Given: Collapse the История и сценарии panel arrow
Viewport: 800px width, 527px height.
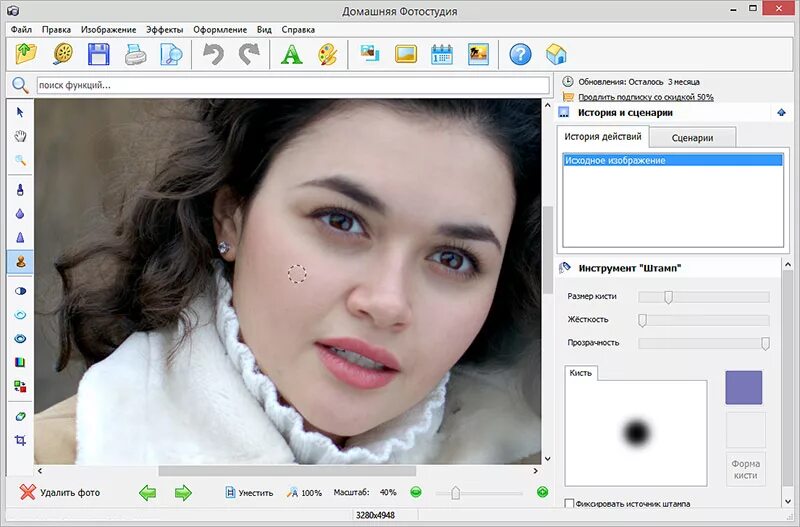Looking at the screenshot, I should click(x=782, y=113).
